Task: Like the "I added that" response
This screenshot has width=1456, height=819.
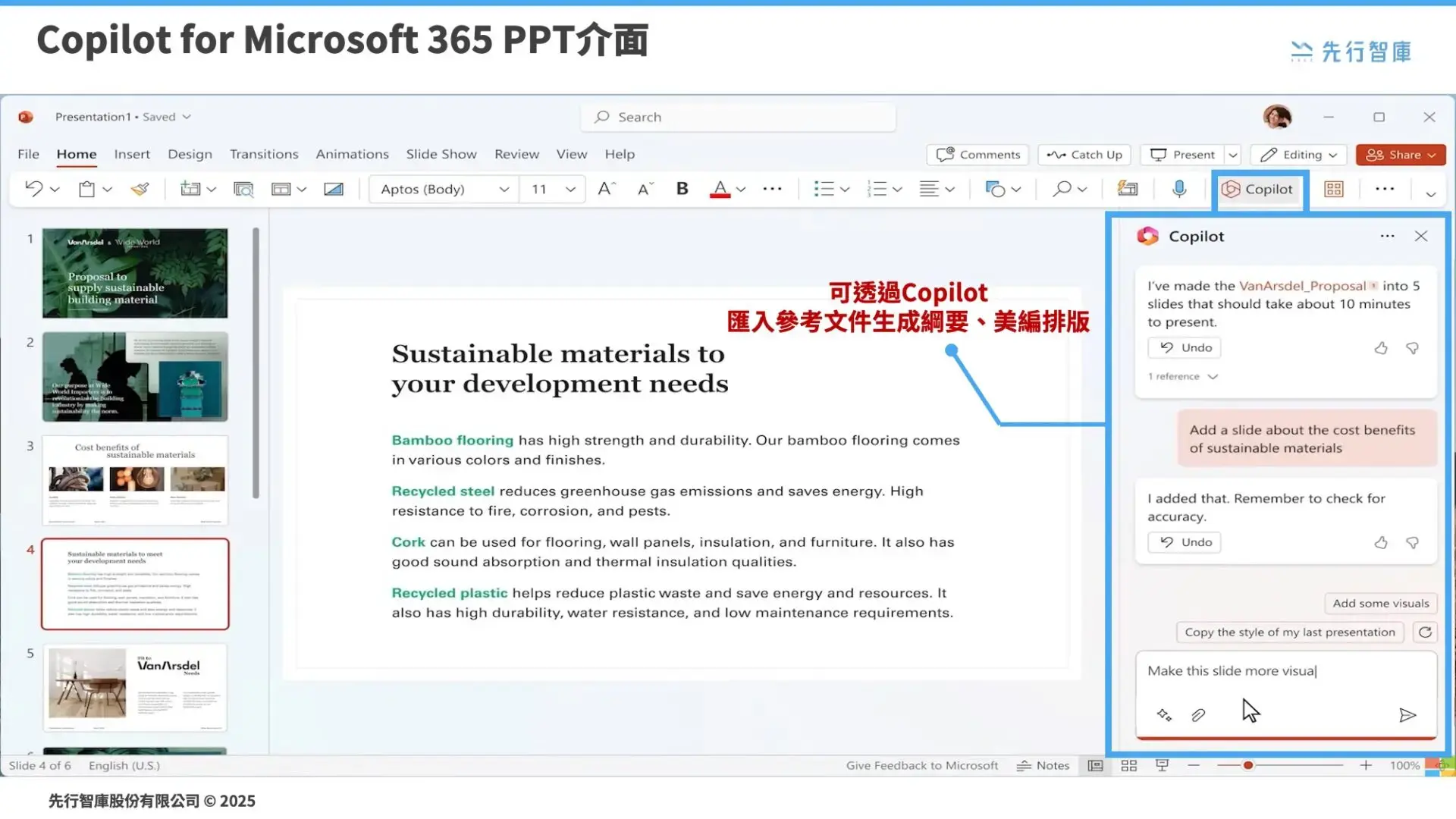Action: pyautogui.click(x=1381, y=542)
